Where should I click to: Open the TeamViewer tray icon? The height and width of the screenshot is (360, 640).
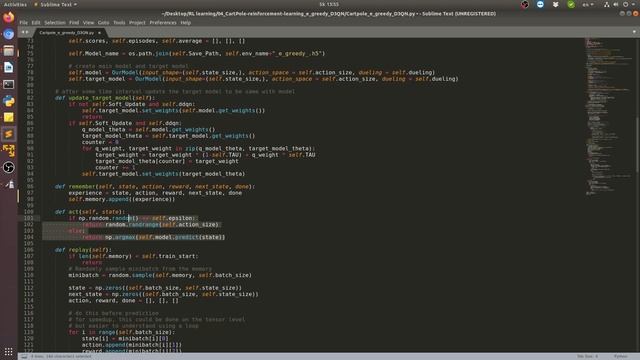[540, 4]
